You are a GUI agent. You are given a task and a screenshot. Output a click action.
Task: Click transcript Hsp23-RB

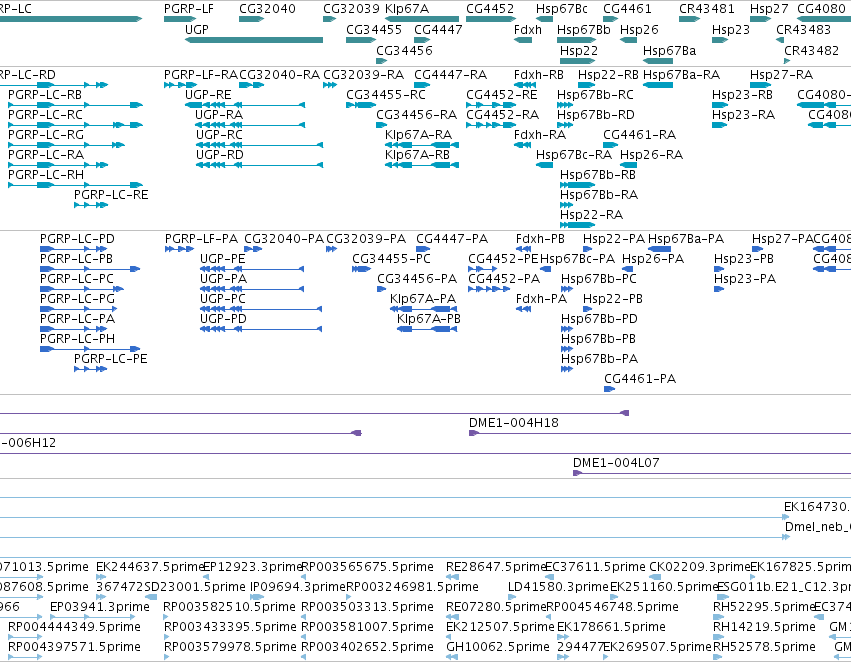point(720,105)
